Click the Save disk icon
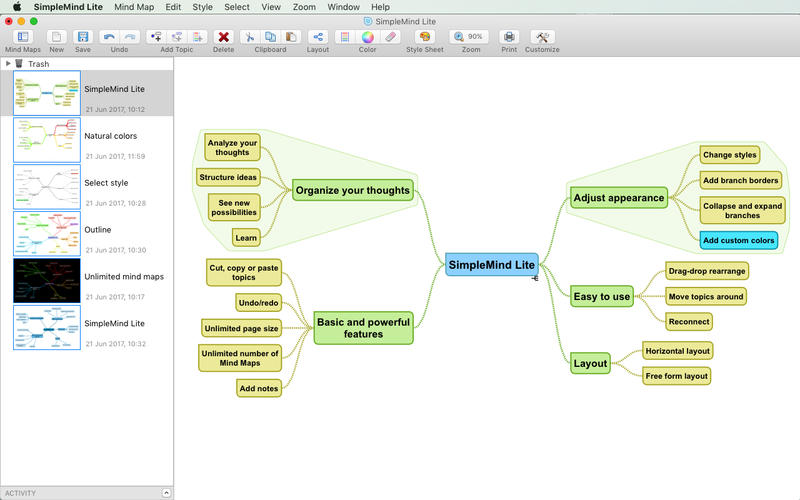The image size is (800, 500). click(83, 37)
